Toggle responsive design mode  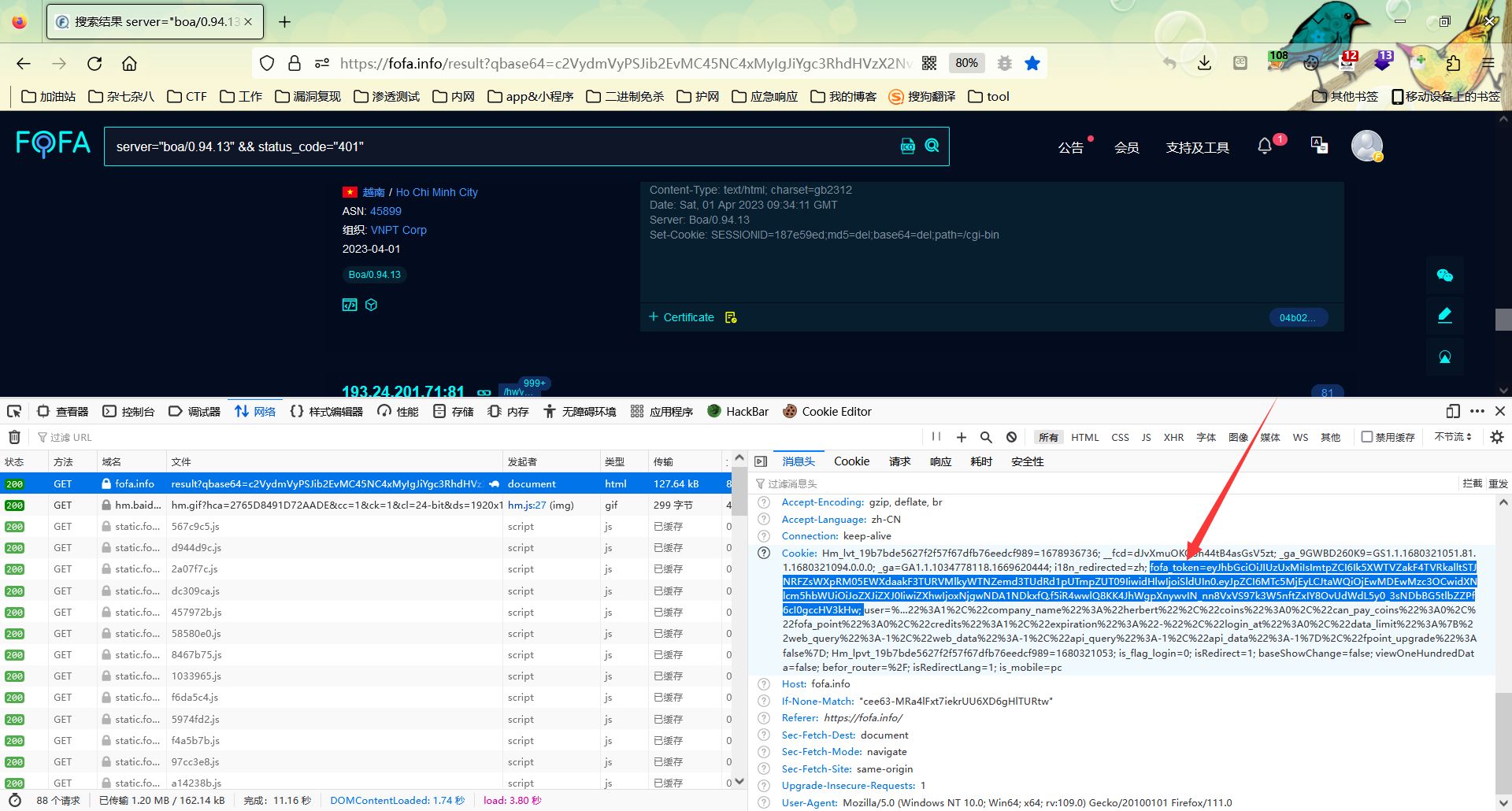point(1453,411)
